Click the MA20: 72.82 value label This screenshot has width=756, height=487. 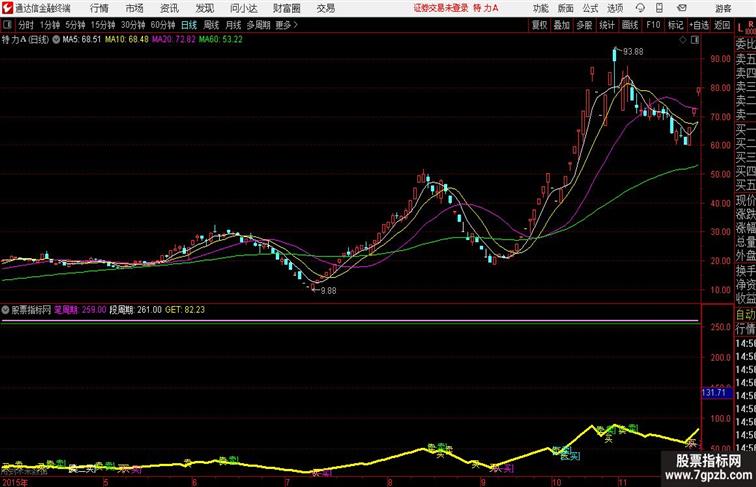174,40
